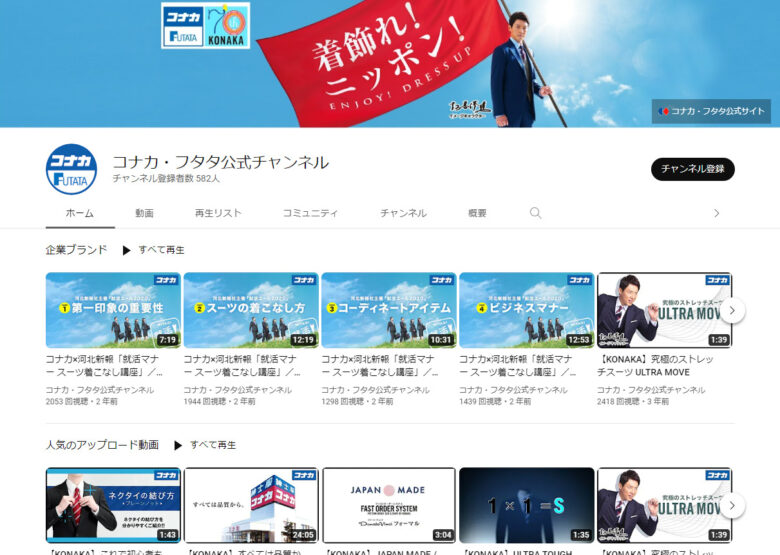
Task: Open title of 1944回視聴 video
Action: click(242, 366)
